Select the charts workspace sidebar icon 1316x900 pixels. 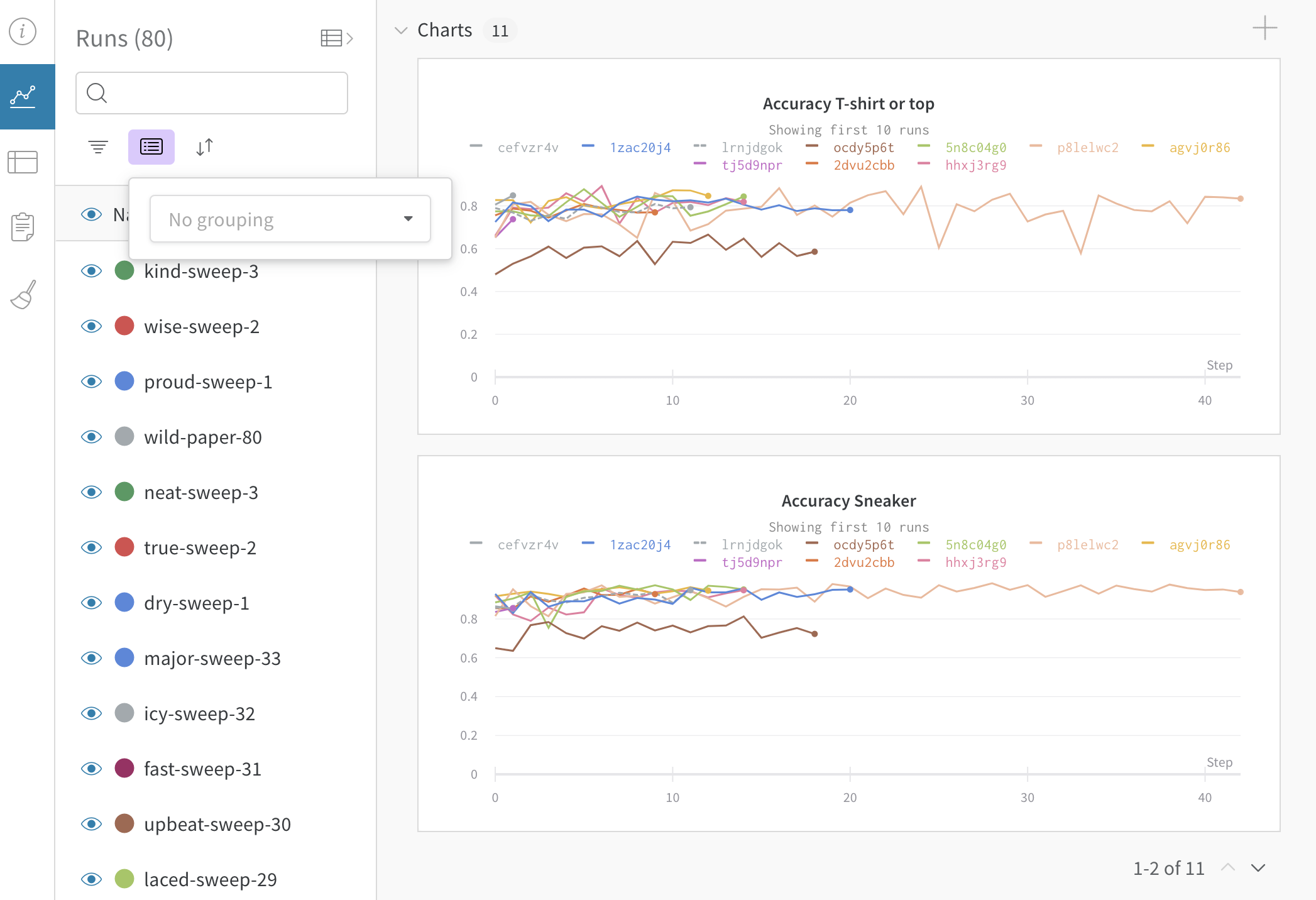click(x=24, y=97)
